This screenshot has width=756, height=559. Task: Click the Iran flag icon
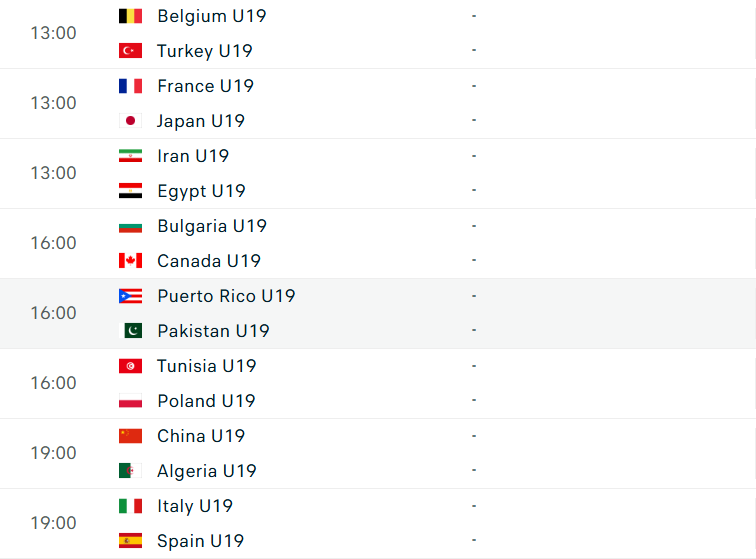[x=130, y=156]
